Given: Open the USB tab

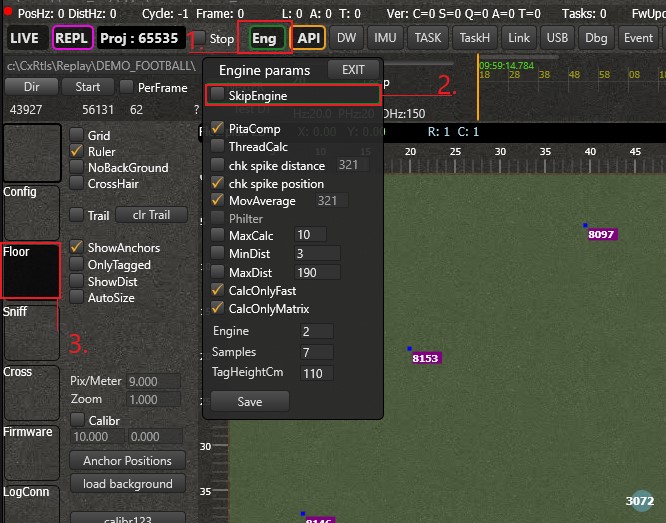Looking at the screenshot, I should 557,38.
